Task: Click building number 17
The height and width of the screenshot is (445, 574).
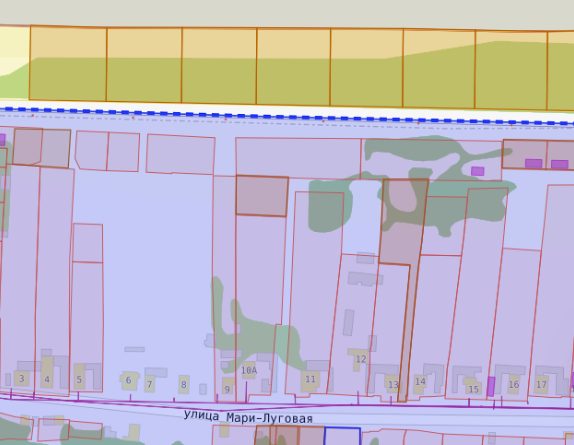Action: (541, 385)
